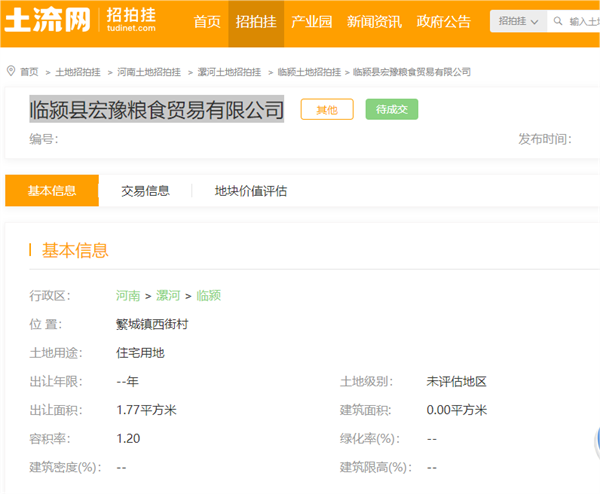Open the 临颍 district link
The width and height of the screenshot is (600, 494).
pyautogui.click(x=208, y=296)
